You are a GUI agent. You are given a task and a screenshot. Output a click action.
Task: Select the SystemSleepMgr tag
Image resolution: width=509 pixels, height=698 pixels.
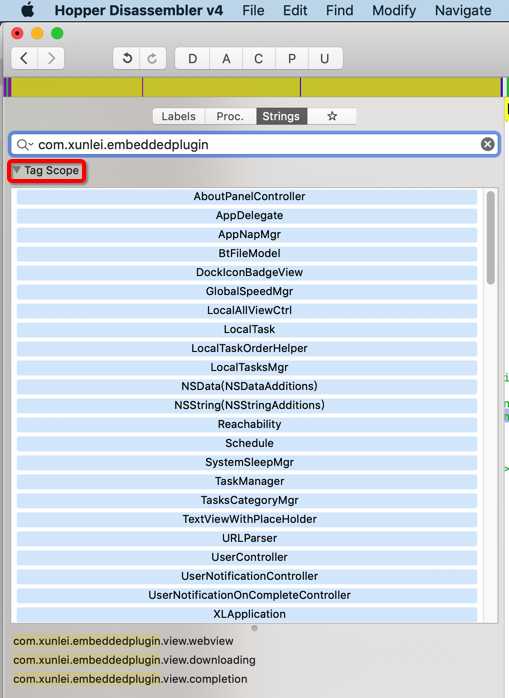[247, 462]
